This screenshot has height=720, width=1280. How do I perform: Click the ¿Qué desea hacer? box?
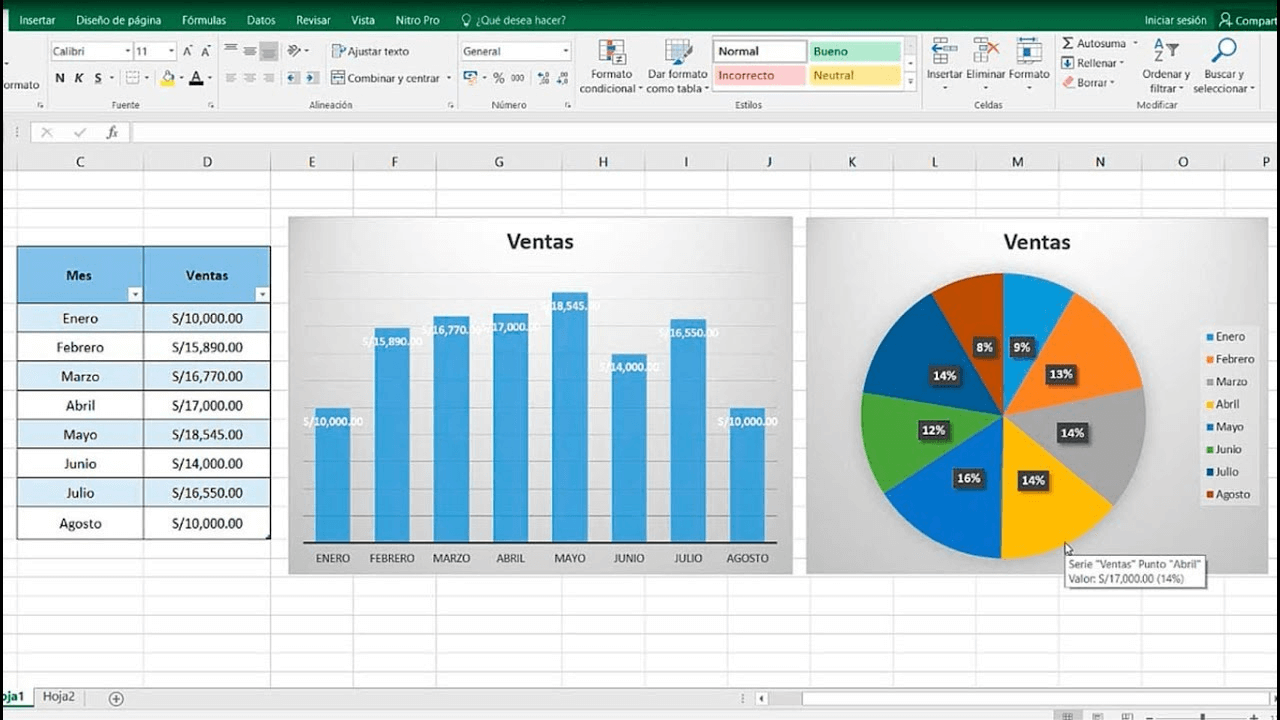pyautogui.click(x=513, y=20)
